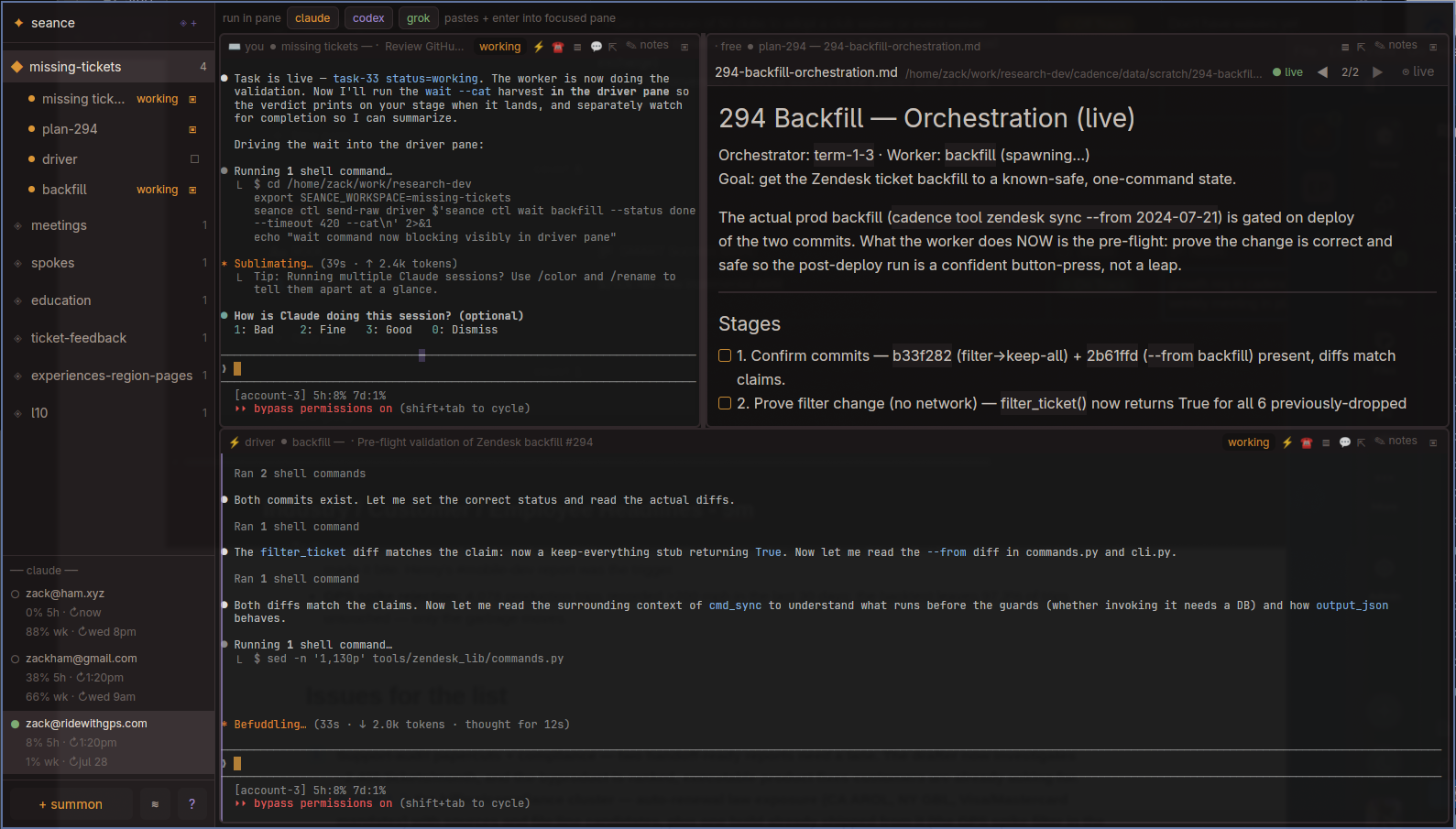Click the speech bubble icon in backfill pane header

point(1345,442)
